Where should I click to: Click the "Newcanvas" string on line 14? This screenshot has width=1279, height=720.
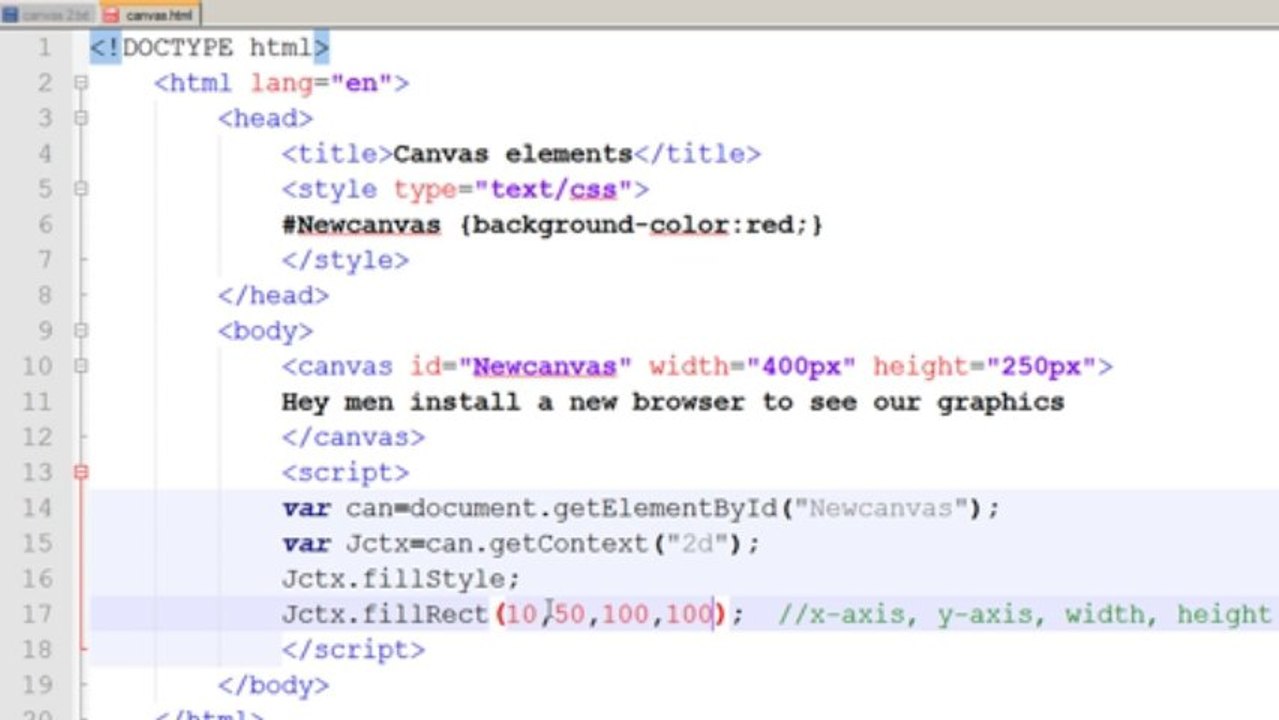click(x=881, y=508)
